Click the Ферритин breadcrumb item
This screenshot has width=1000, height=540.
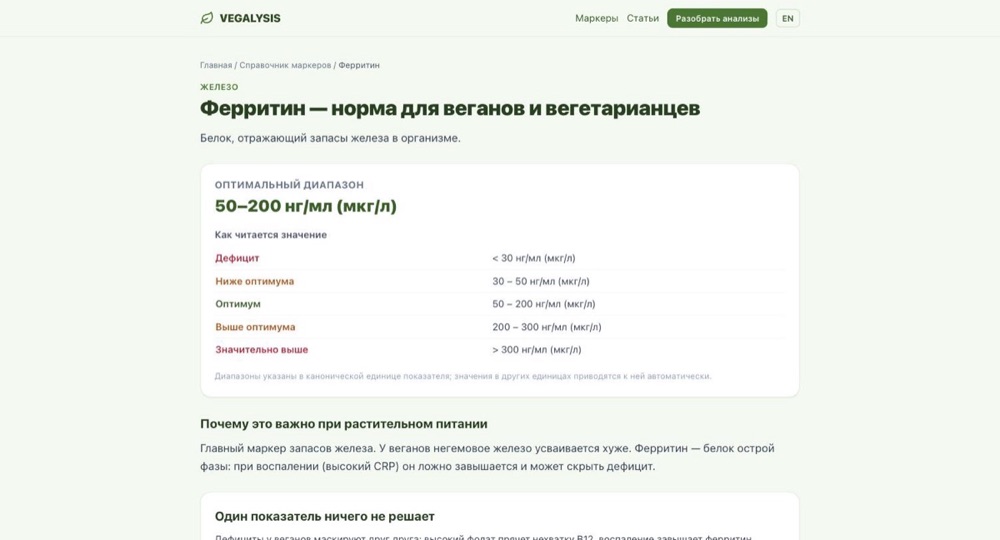tap(358, 65)
